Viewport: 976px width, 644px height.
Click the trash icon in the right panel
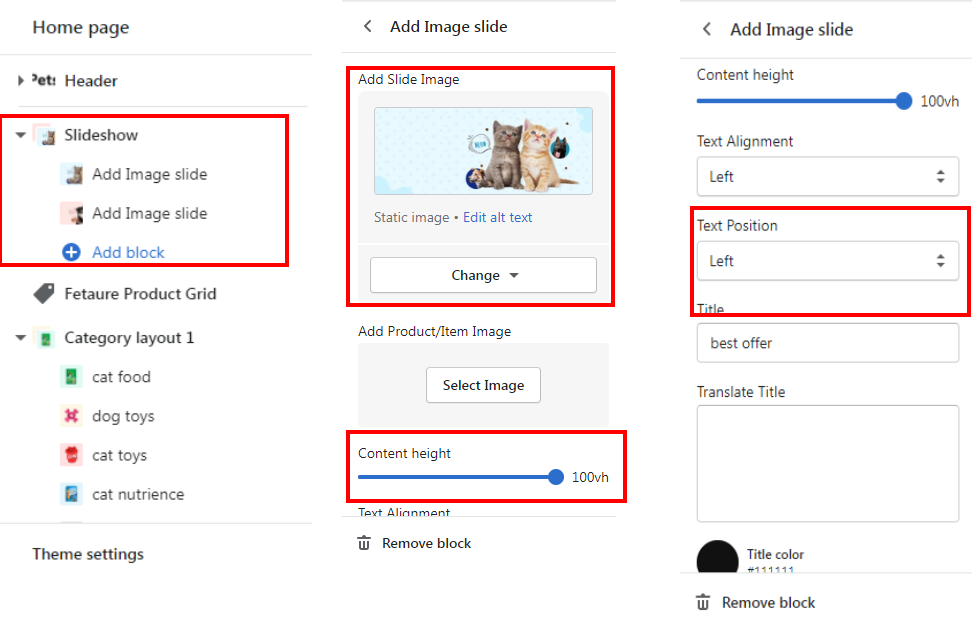coord(703,602)
